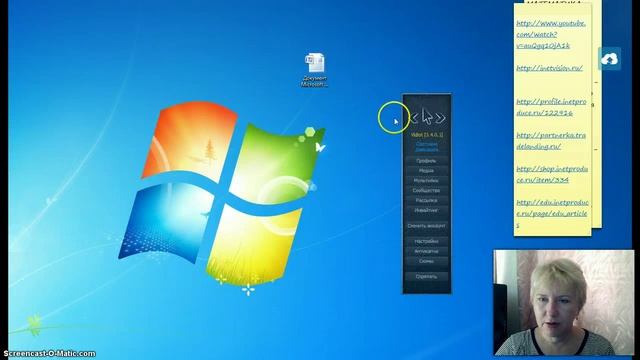Open the edu.inetproduce.ru/page/edu_articles link
The height and width of the screenshot is (360, 640).
click(x=552, y=213)
